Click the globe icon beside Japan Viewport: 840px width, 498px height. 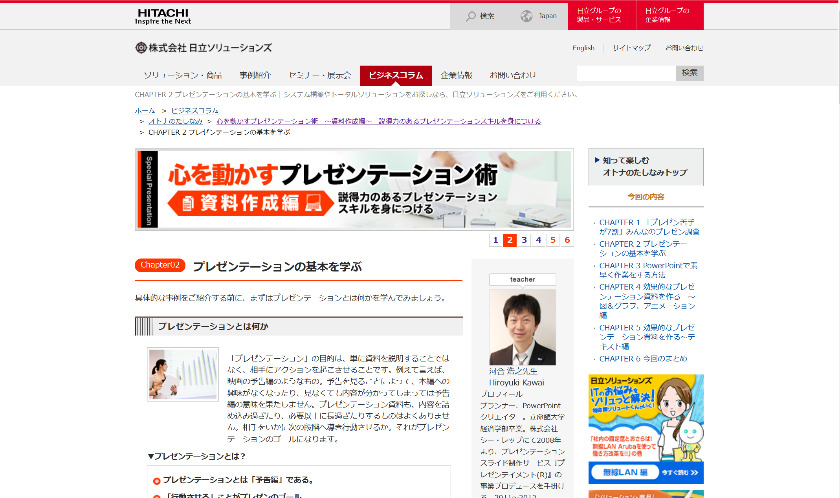click(x=527, y=16)
